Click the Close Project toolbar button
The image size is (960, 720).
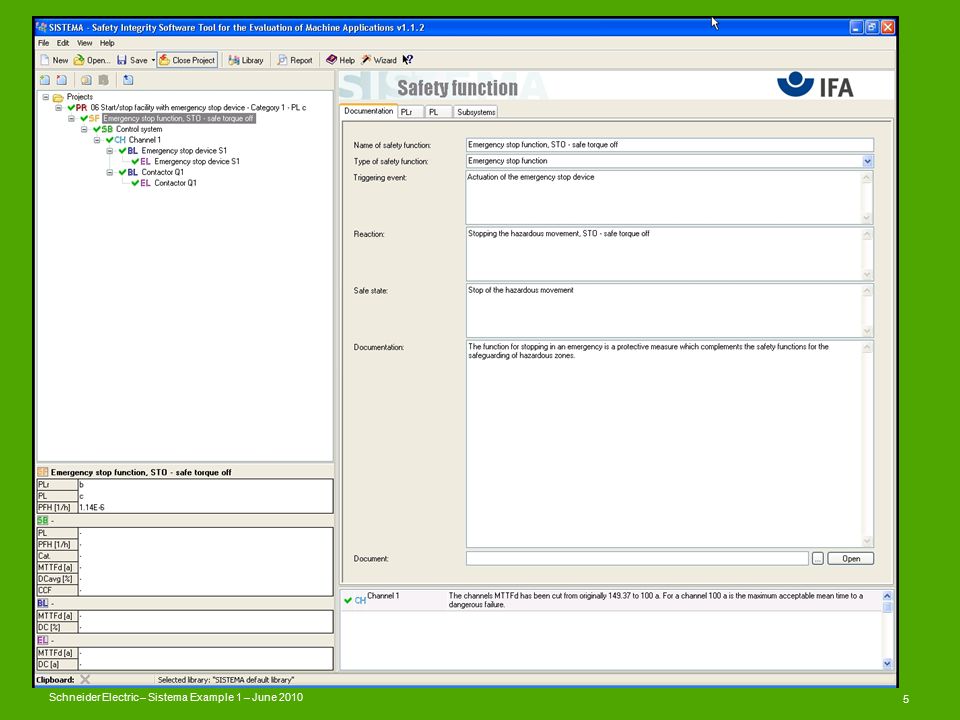pos(187,60)
